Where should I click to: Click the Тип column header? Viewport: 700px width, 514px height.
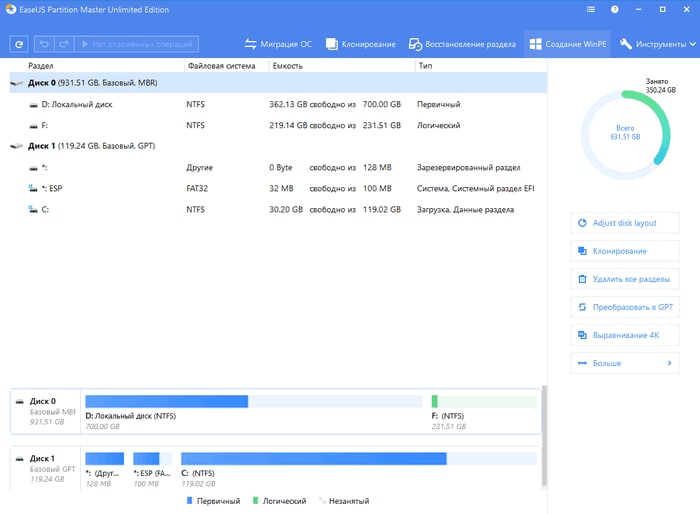click(x=425, y=66)
